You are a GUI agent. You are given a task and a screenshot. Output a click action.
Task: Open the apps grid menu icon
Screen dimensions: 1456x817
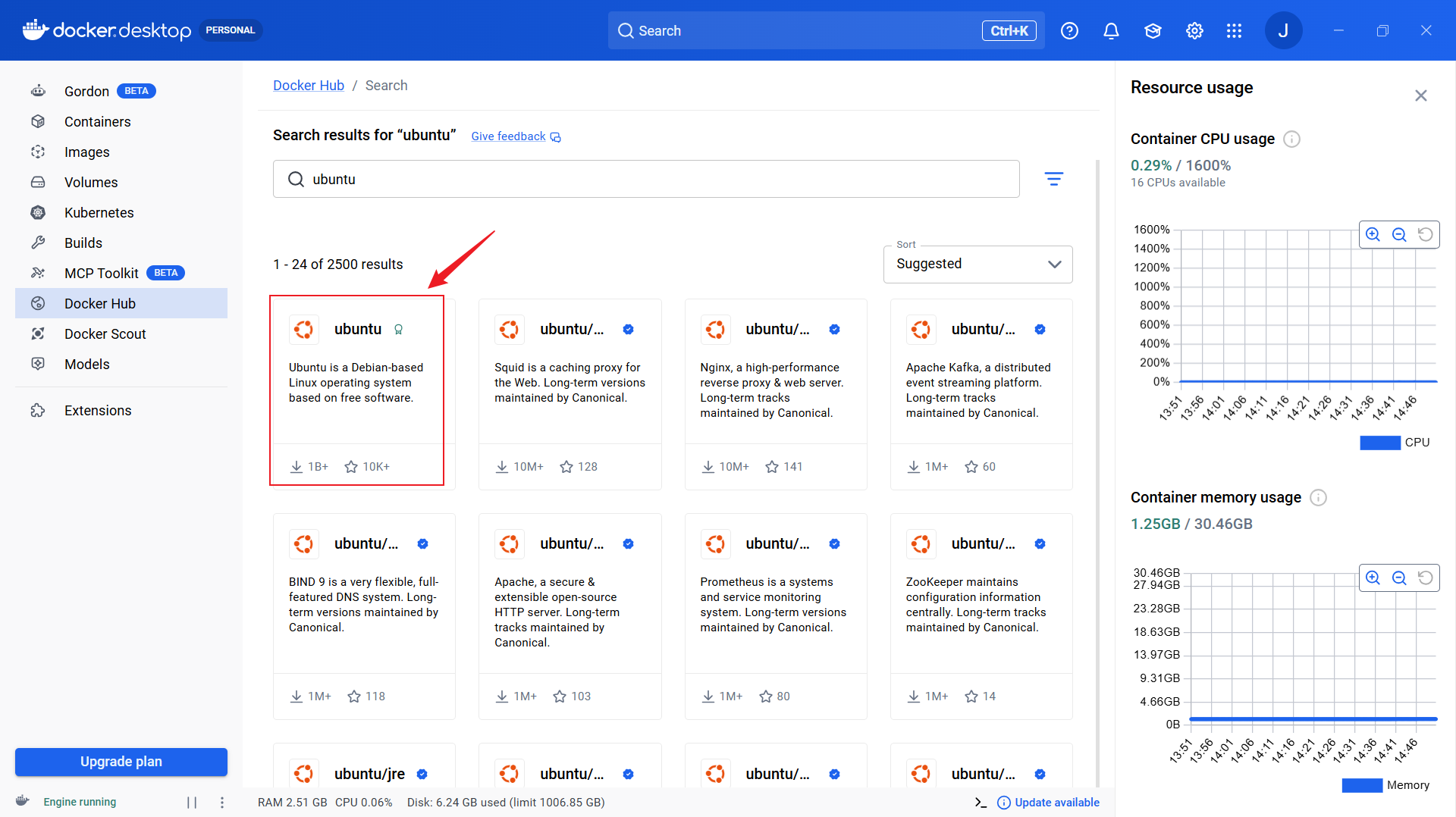[x=1234, y=30]
